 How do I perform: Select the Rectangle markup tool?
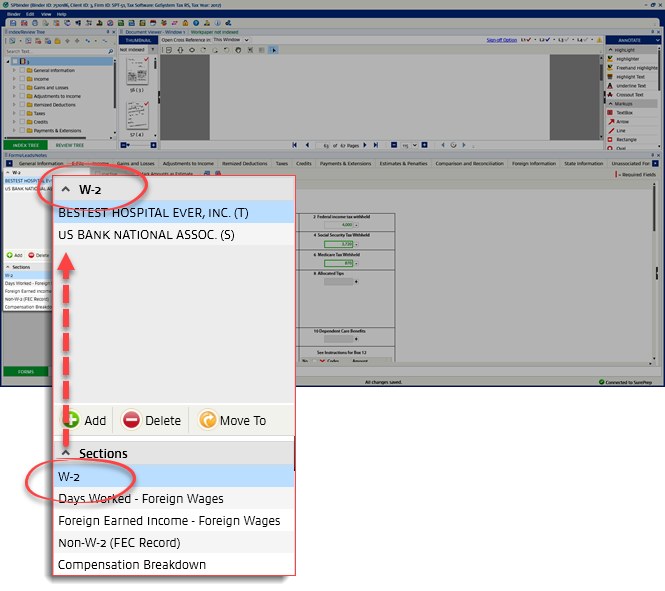(x=626, y=139)
